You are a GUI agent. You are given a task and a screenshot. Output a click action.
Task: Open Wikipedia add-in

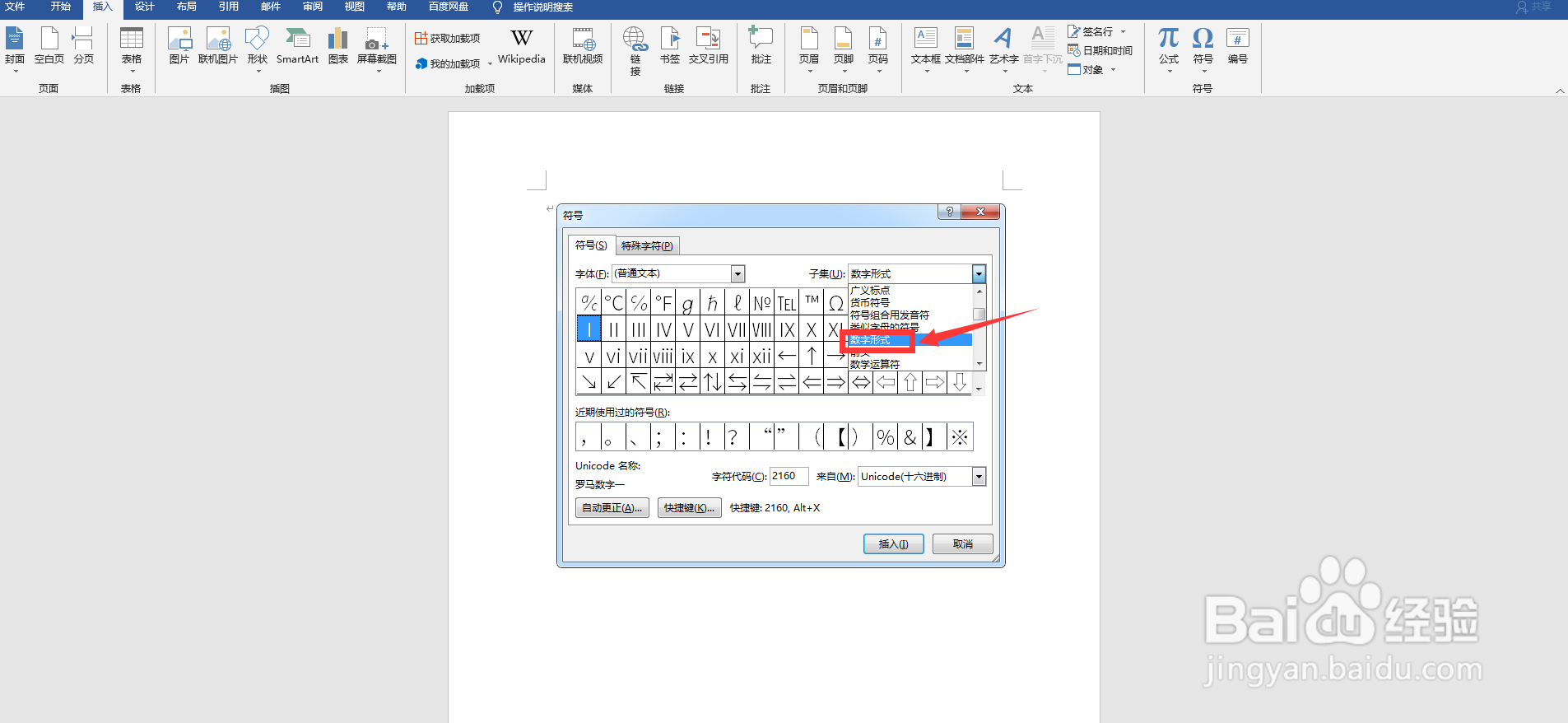(x=521, y=46)
